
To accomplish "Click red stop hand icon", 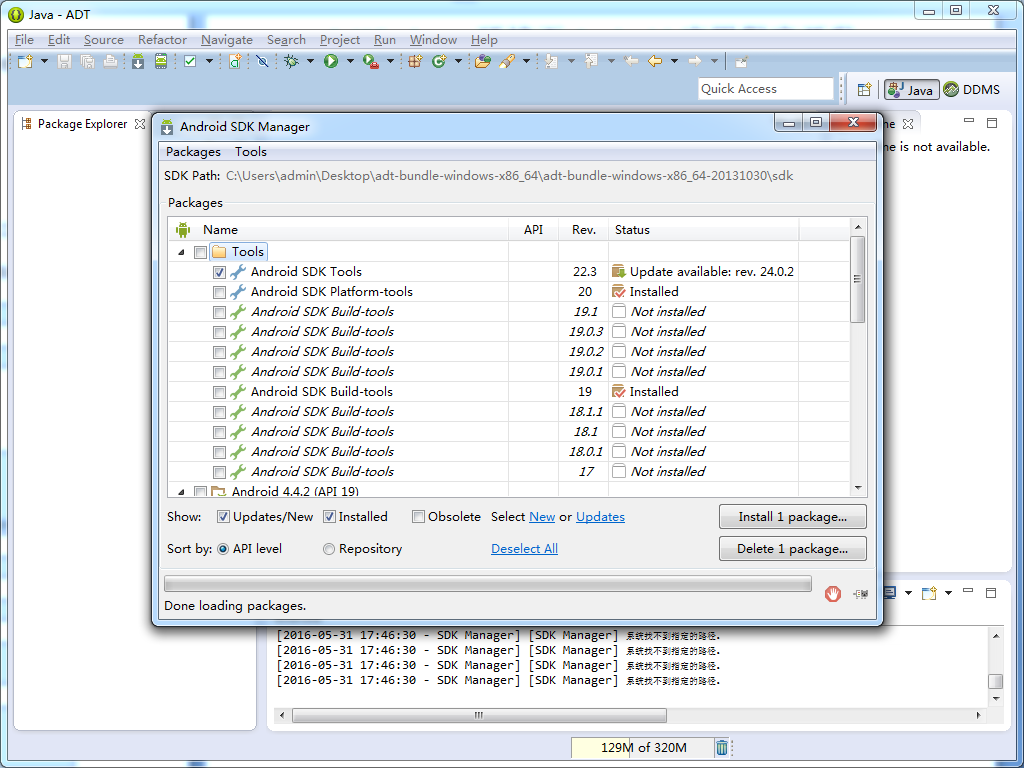I will [832, 594].
